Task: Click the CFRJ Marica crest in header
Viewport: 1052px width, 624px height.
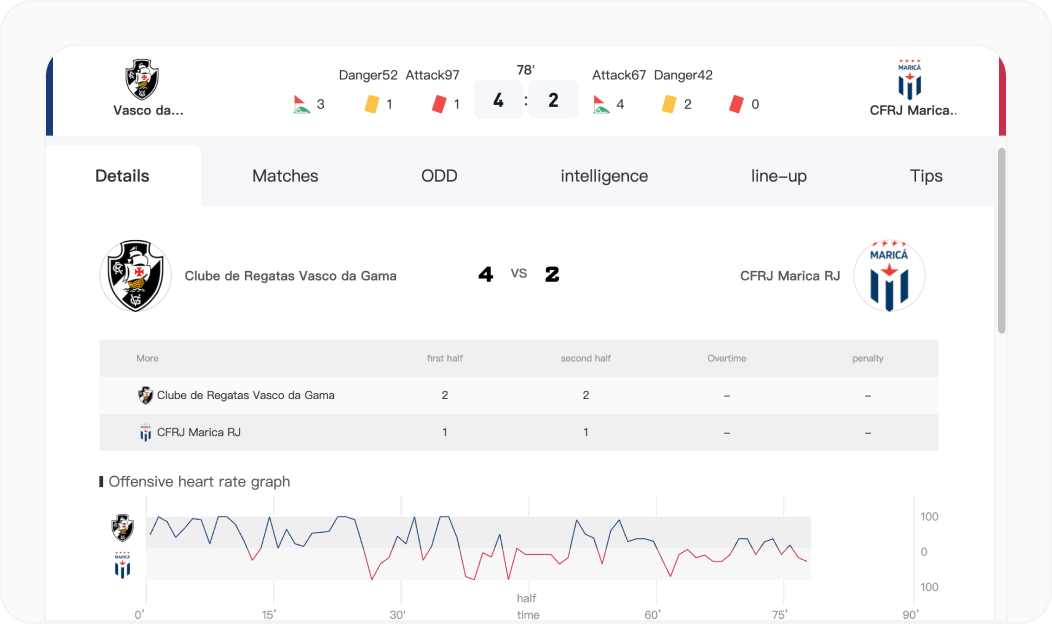Action: tap(909, 79)
